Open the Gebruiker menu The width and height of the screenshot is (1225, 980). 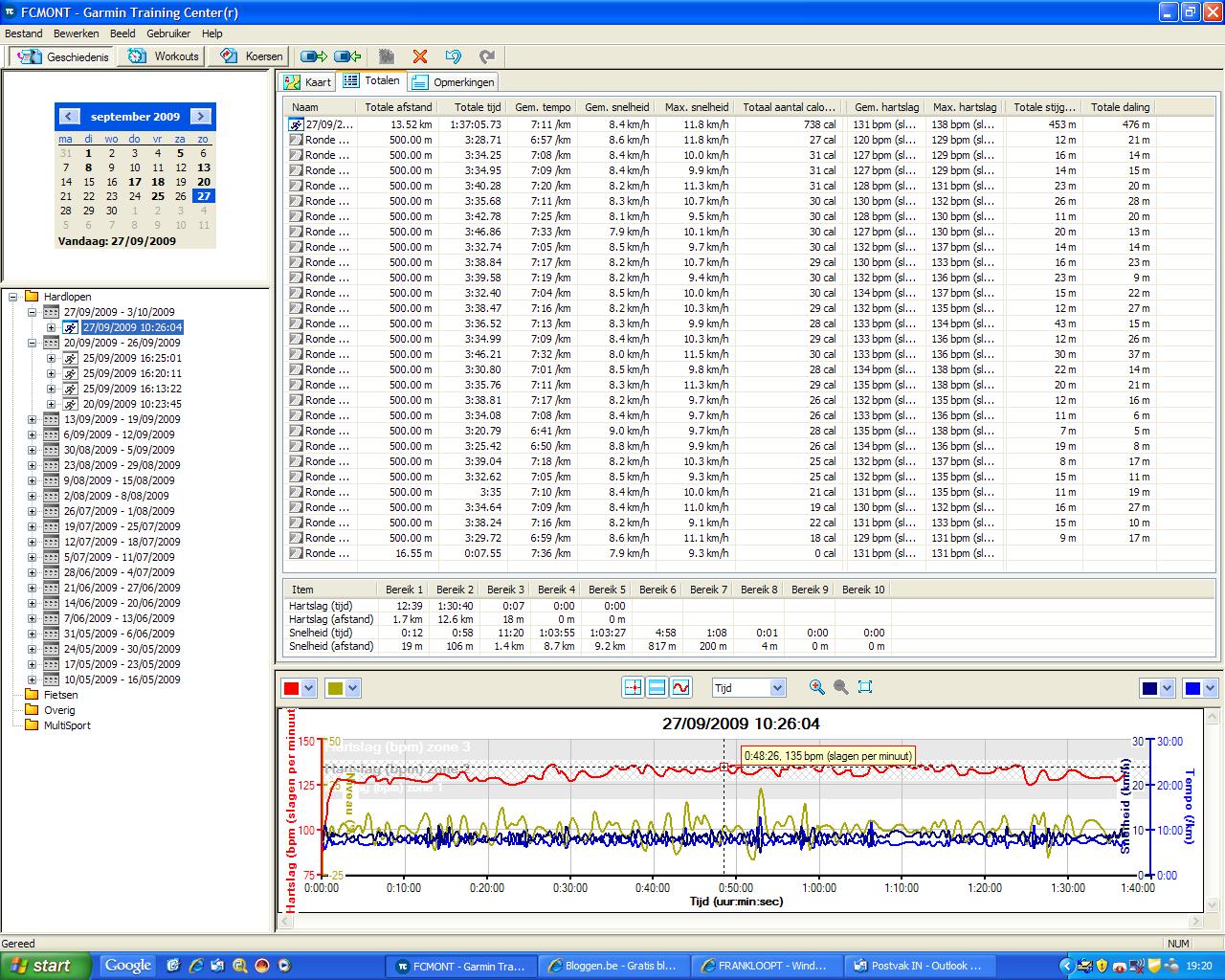tap(168, 33)
